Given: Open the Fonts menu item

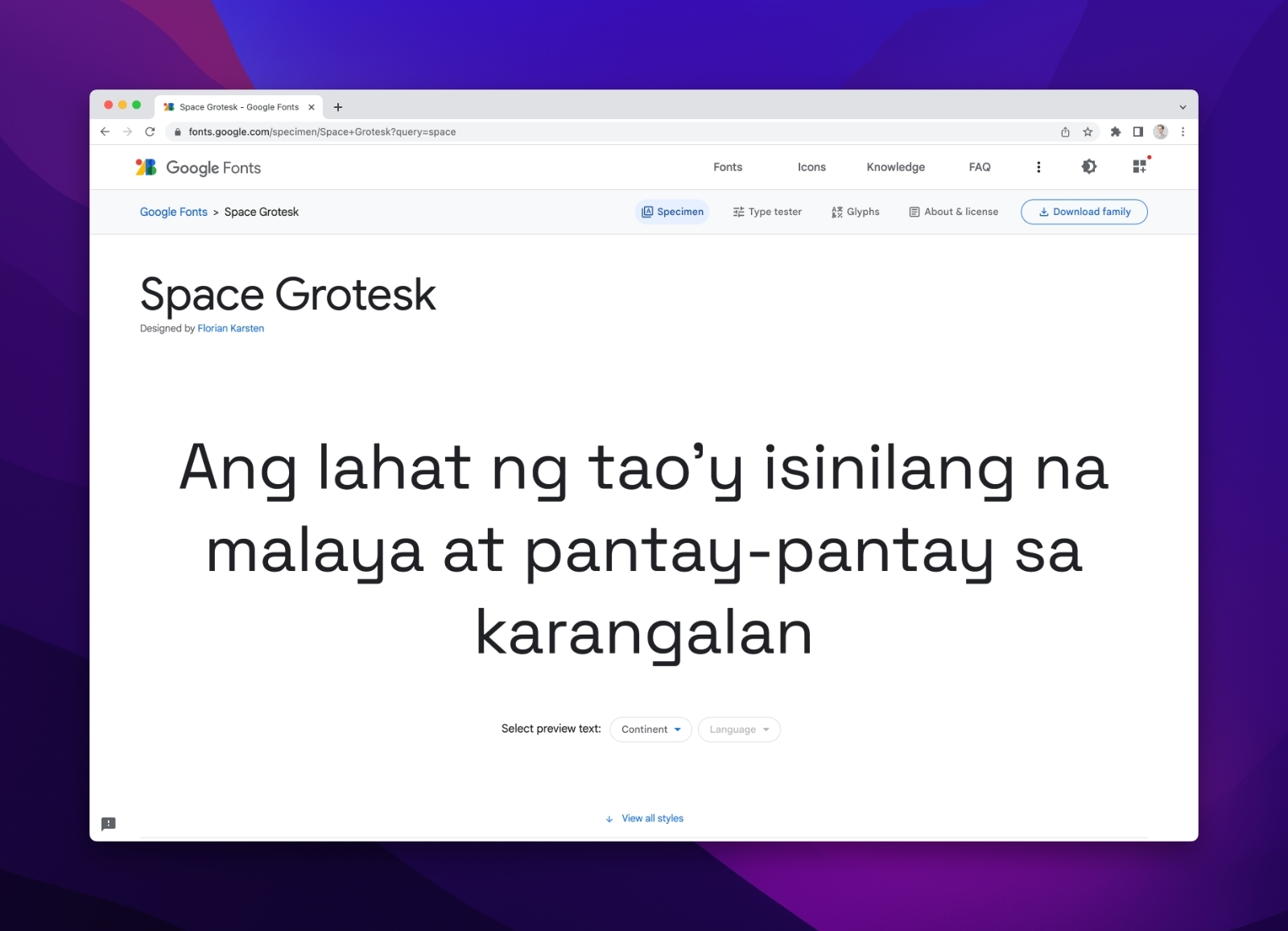Looking at the screenshot, I should (728, 167).
